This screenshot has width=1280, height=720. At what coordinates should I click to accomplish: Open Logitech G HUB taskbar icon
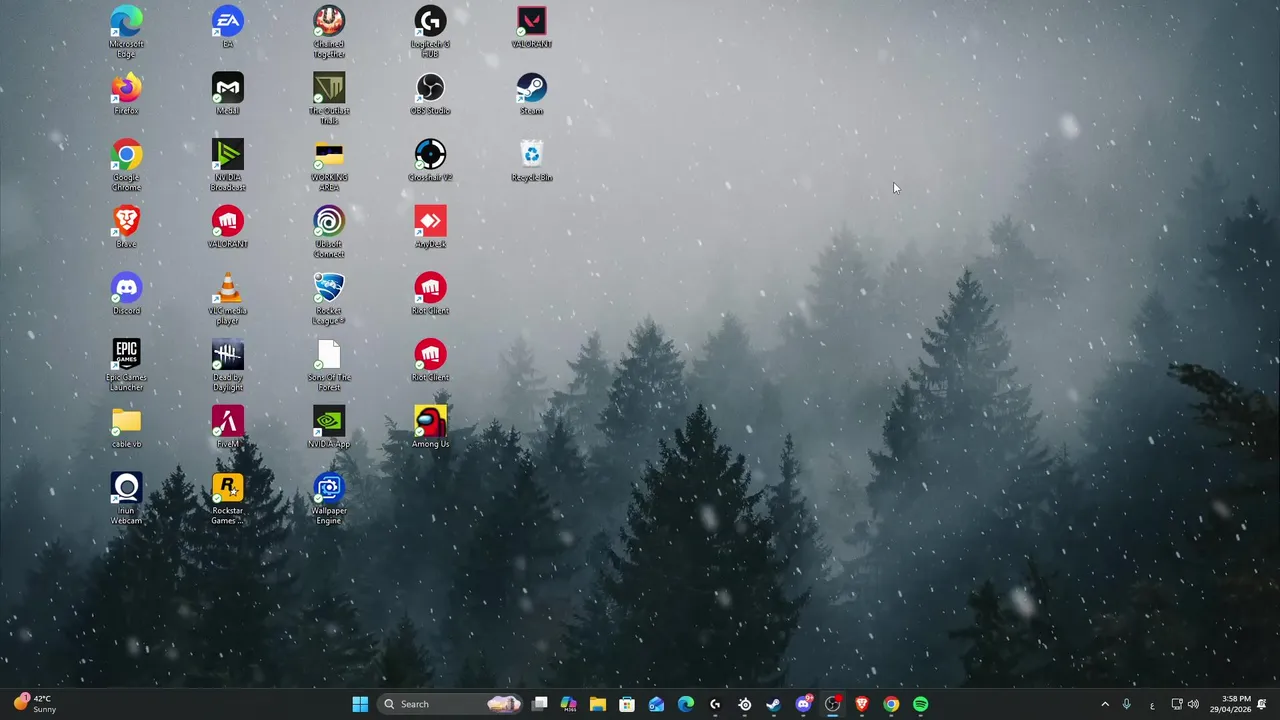click(x=715, y=704)
